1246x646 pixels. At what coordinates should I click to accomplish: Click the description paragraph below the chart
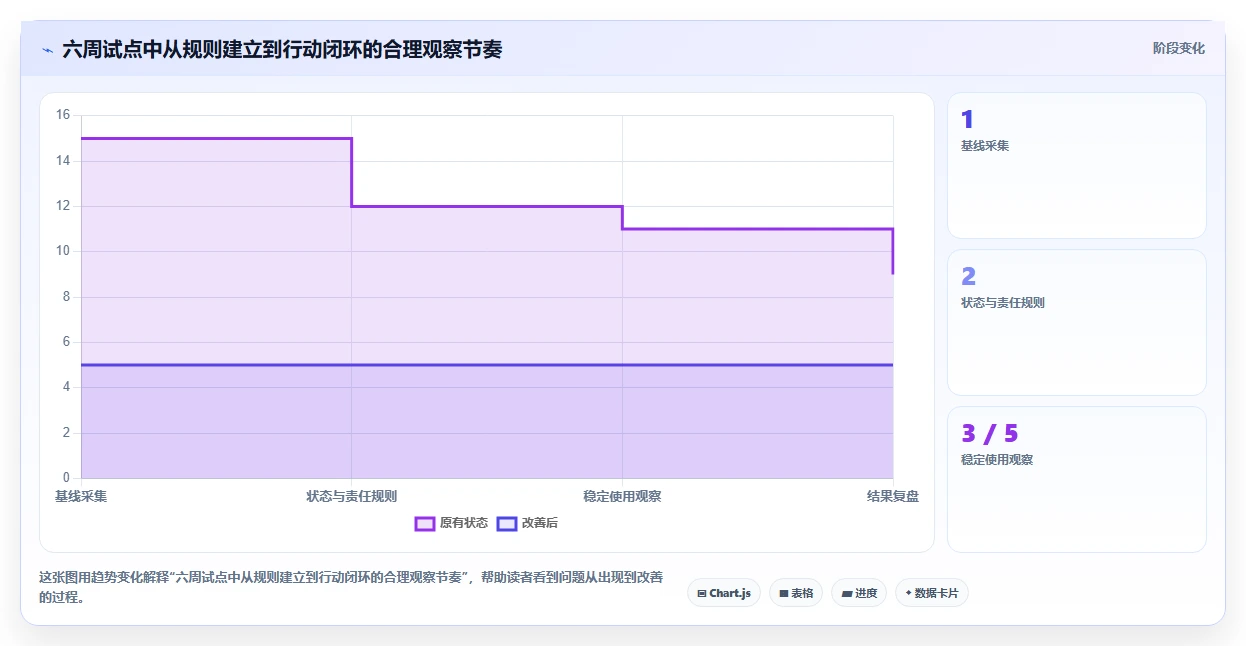(351, 587)
